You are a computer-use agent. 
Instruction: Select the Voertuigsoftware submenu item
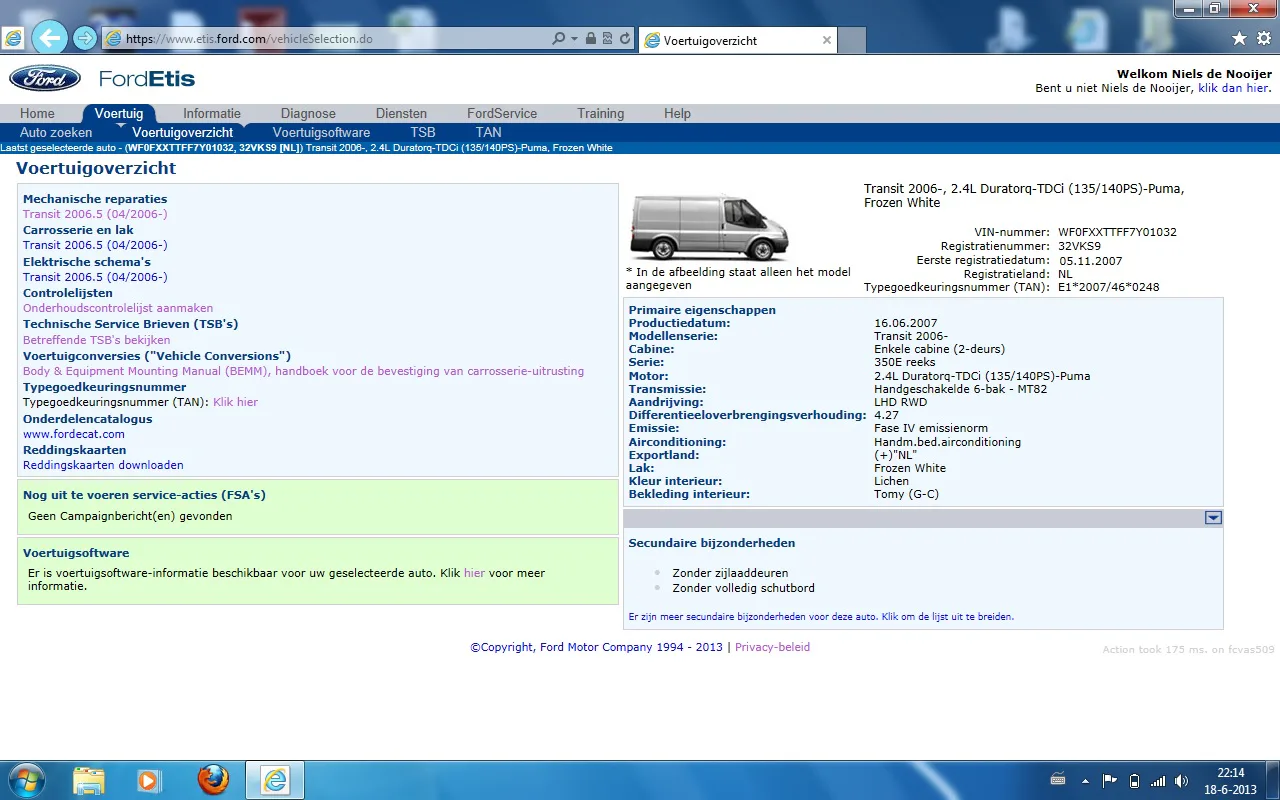321,132
